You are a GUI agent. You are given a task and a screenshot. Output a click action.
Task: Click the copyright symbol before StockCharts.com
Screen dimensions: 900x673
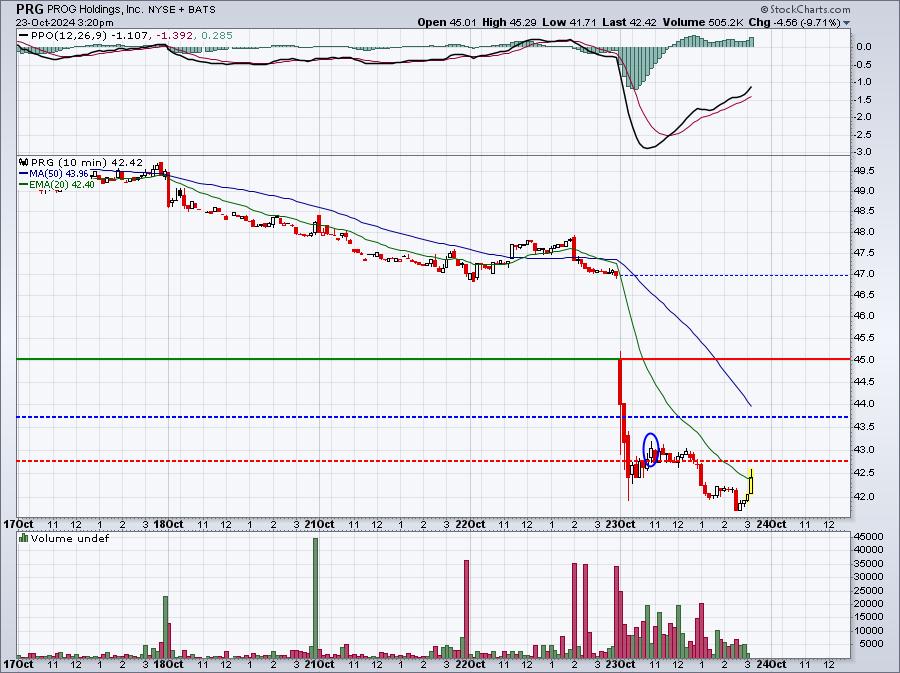point(765,9)
